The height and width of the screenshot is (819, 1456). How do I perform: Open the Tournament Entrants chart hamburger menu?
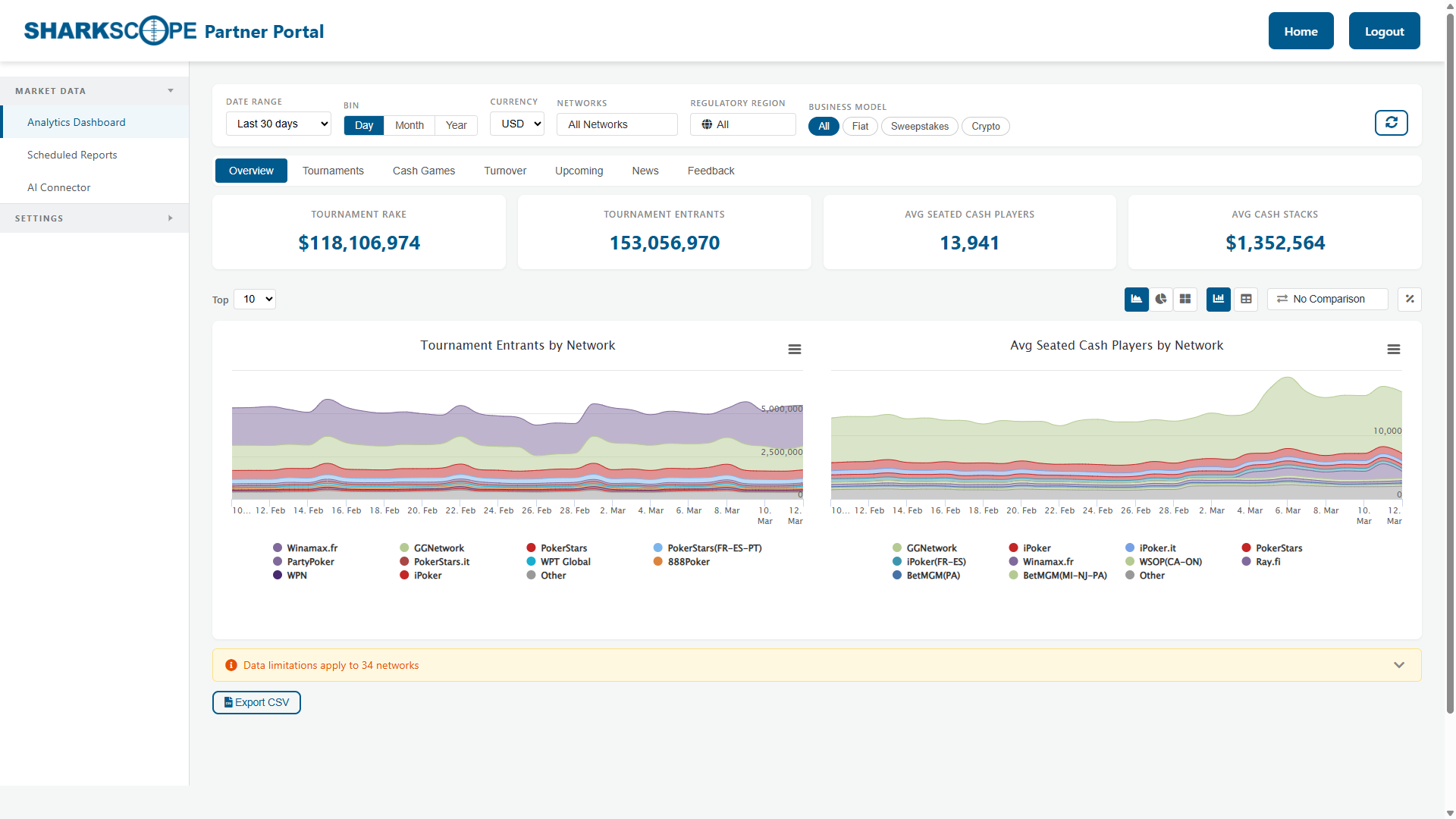click(x=794, y=350)
